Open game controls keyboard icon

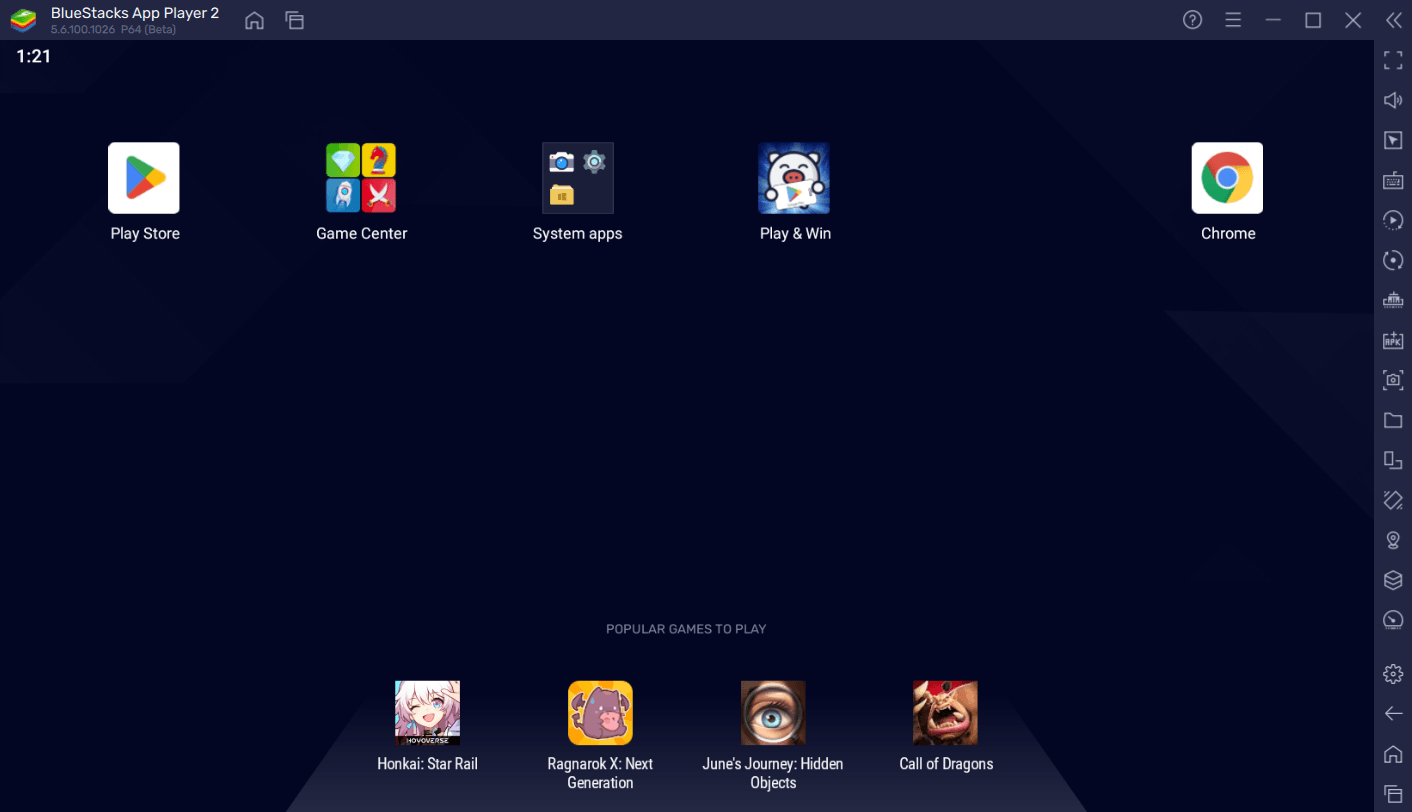pos(1393,180)
